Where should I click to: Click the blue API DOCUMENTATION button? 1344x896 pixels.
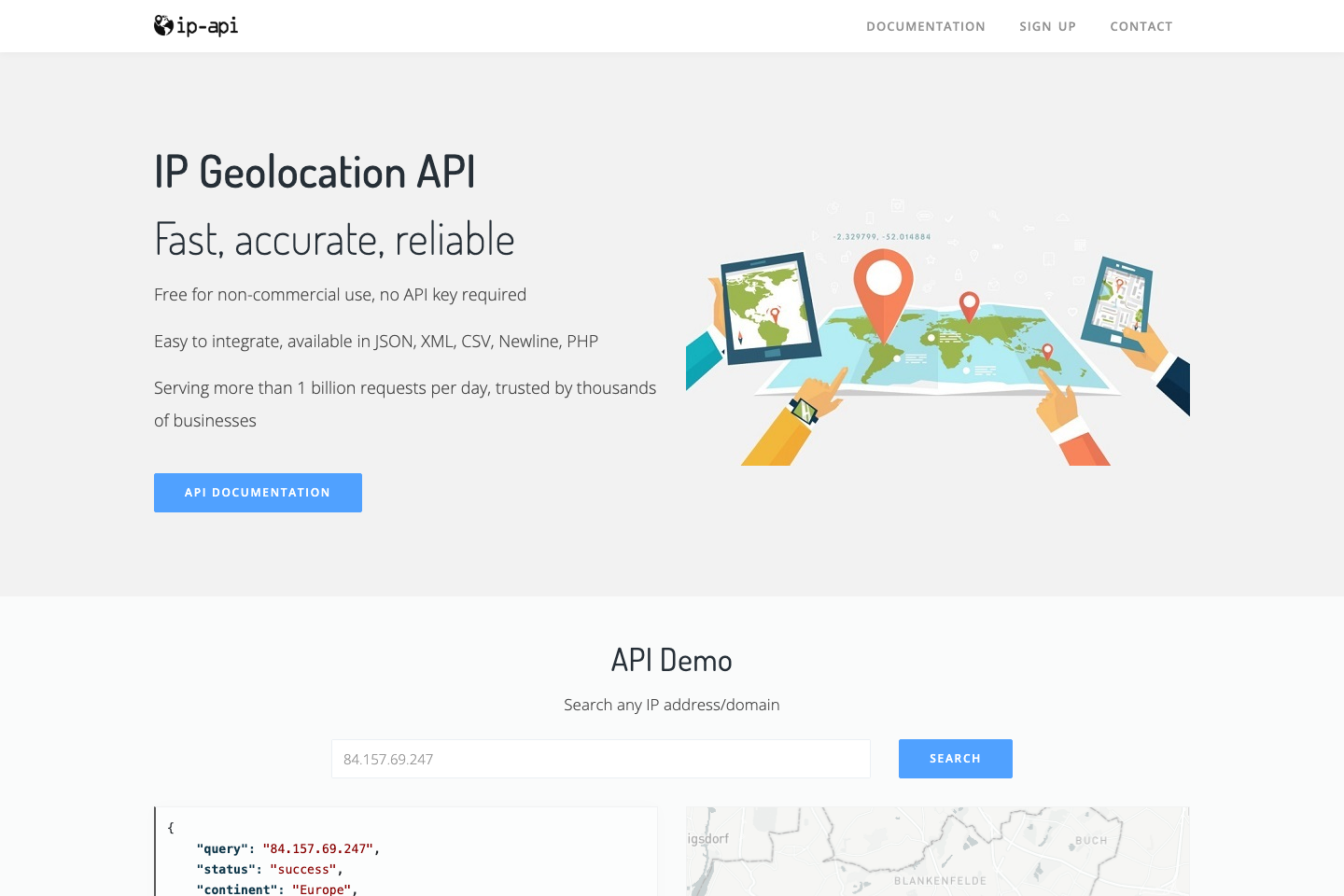tap(258, 493)
